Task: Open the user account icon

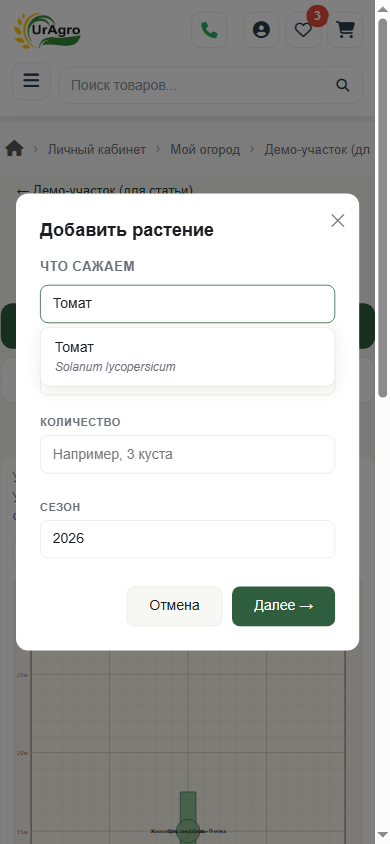Action: pyautogui.click(x=261, y=30)
